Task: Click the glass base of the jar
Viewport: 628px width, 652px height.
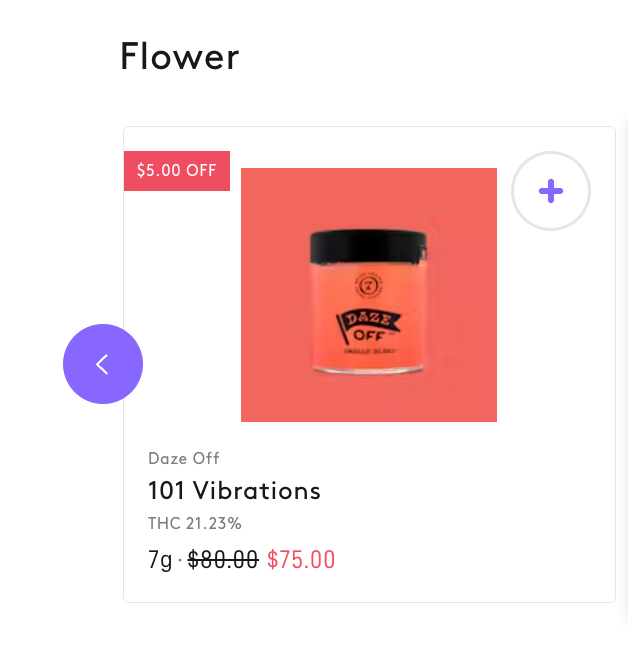Action: point(368,369)
